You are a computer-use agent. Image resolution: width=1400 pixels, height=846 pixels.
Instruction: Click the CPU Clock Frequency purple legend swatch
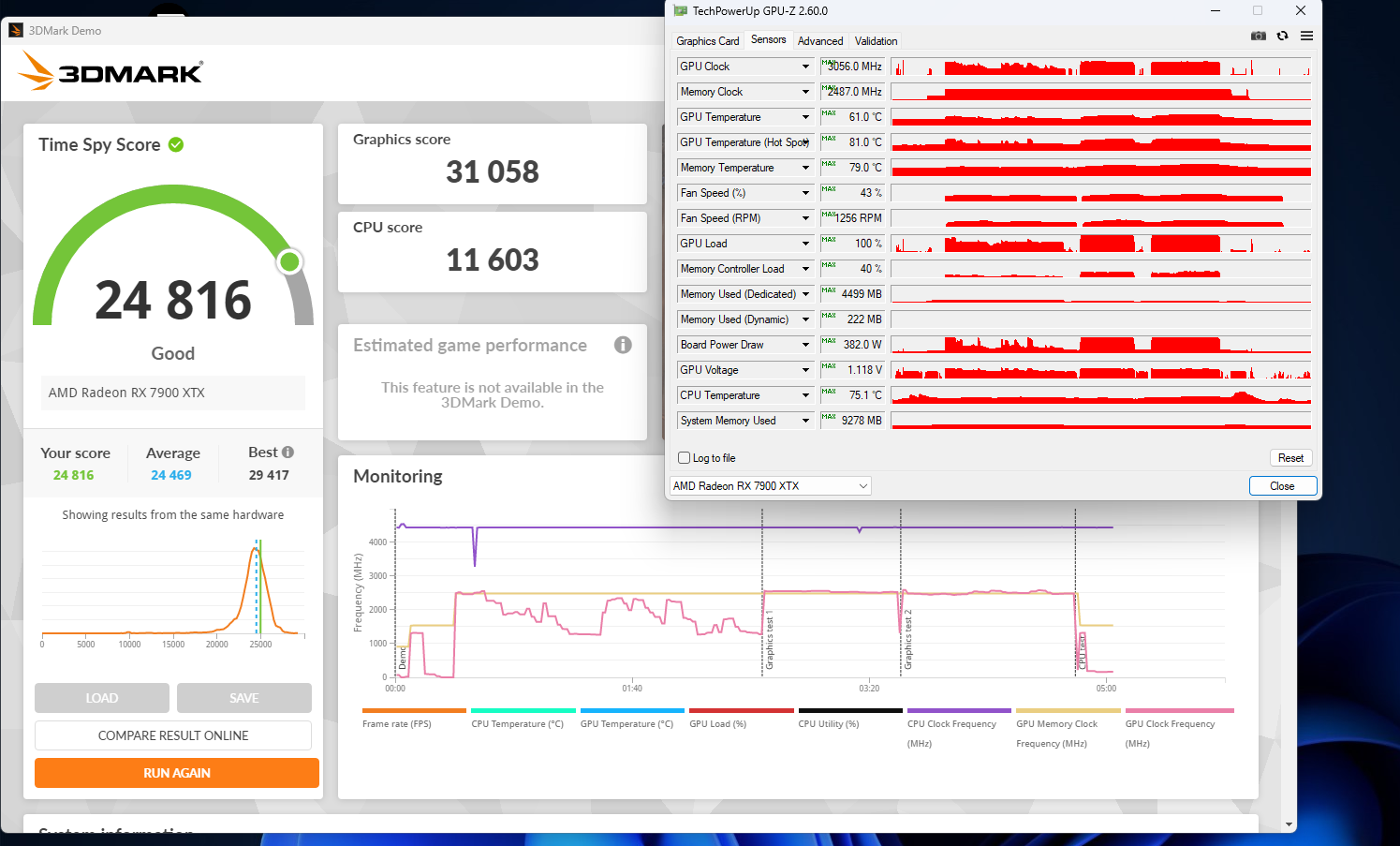(x=959, y=710)
